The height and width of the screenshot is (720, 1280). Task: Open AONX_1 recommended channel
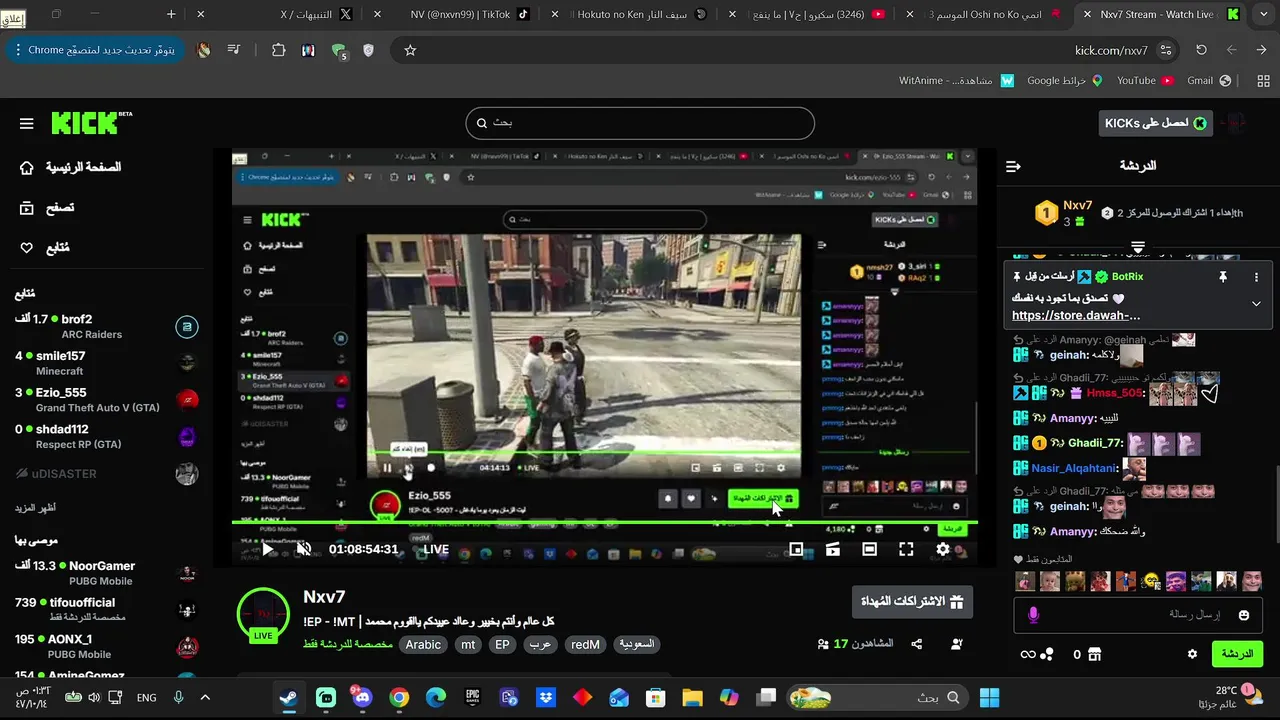[x=107, y=646]
